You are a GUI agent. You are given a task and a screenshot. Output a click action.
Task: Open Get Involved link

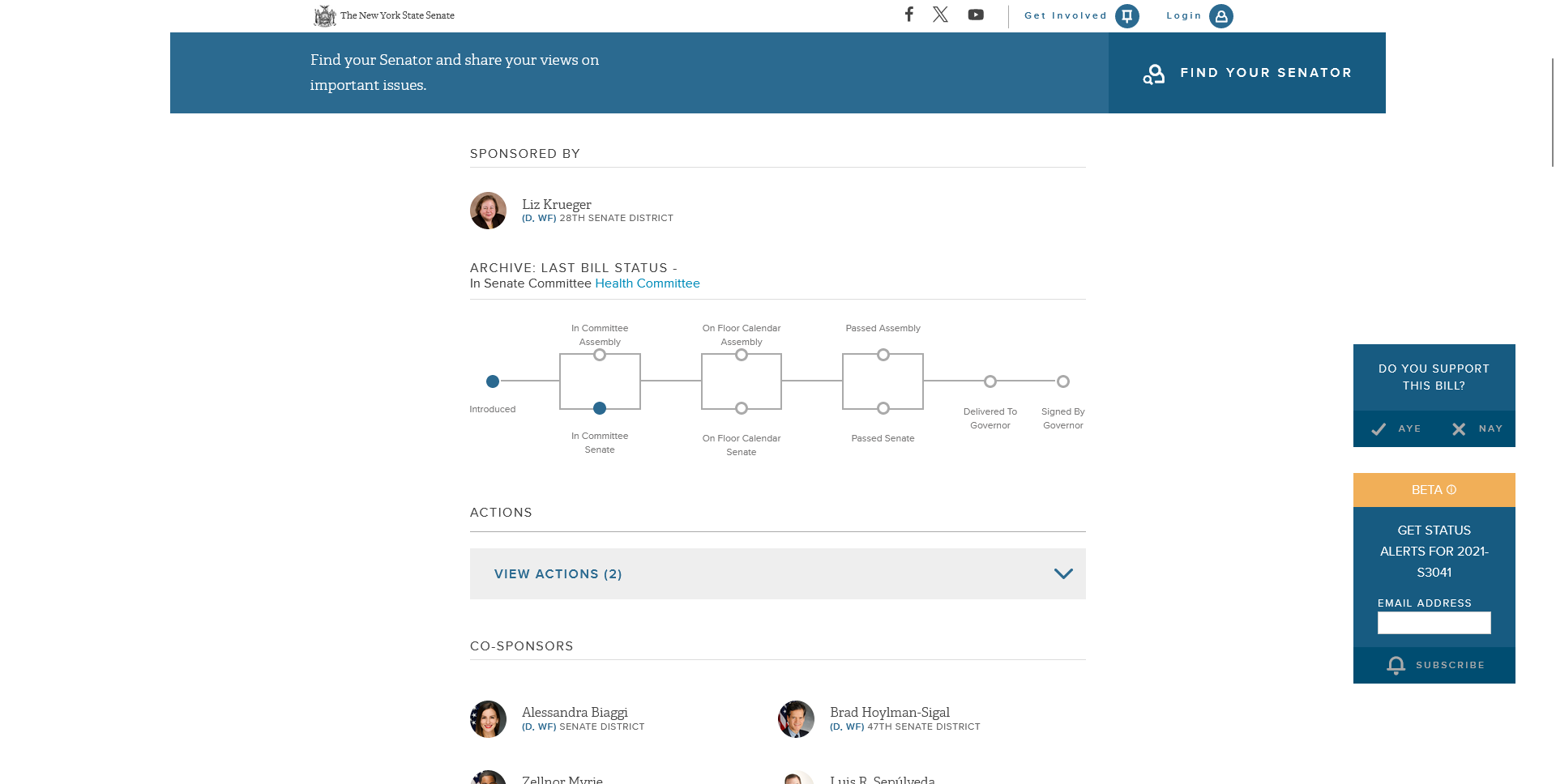tap(1066, 15)
